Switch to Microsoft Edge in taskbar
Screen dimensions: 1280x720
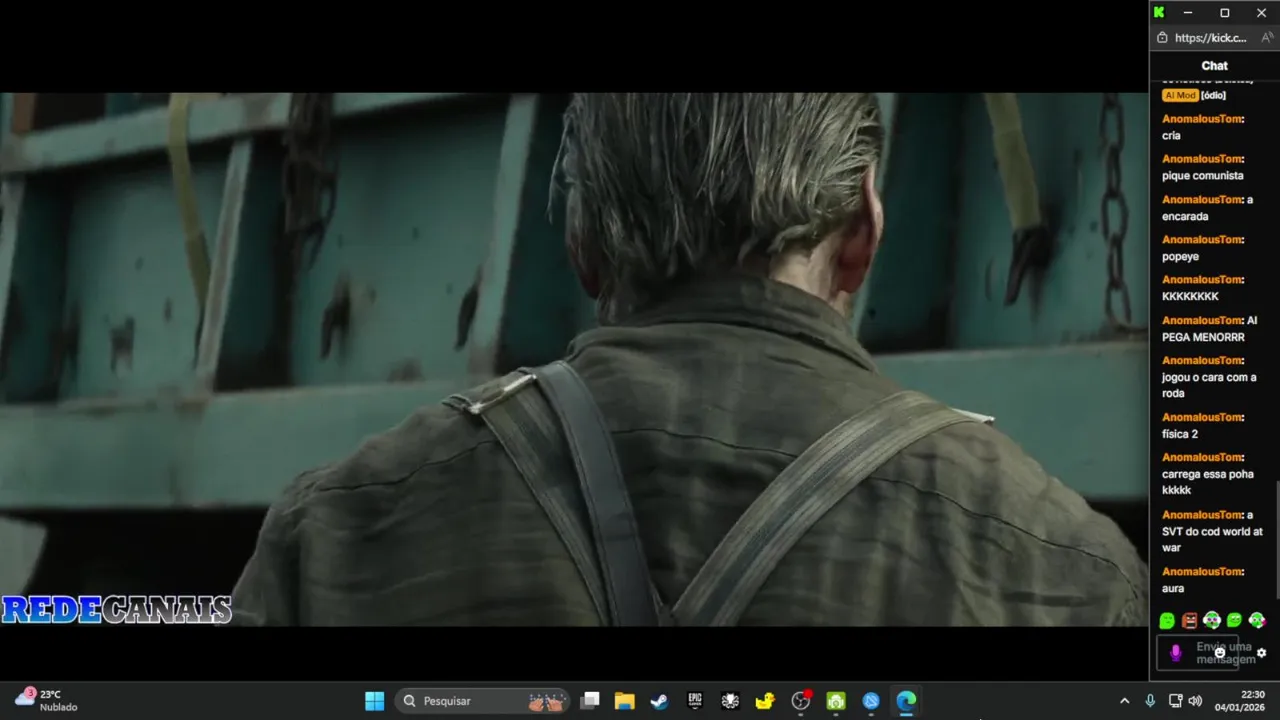pyautogui.click(x=906, y=701)
